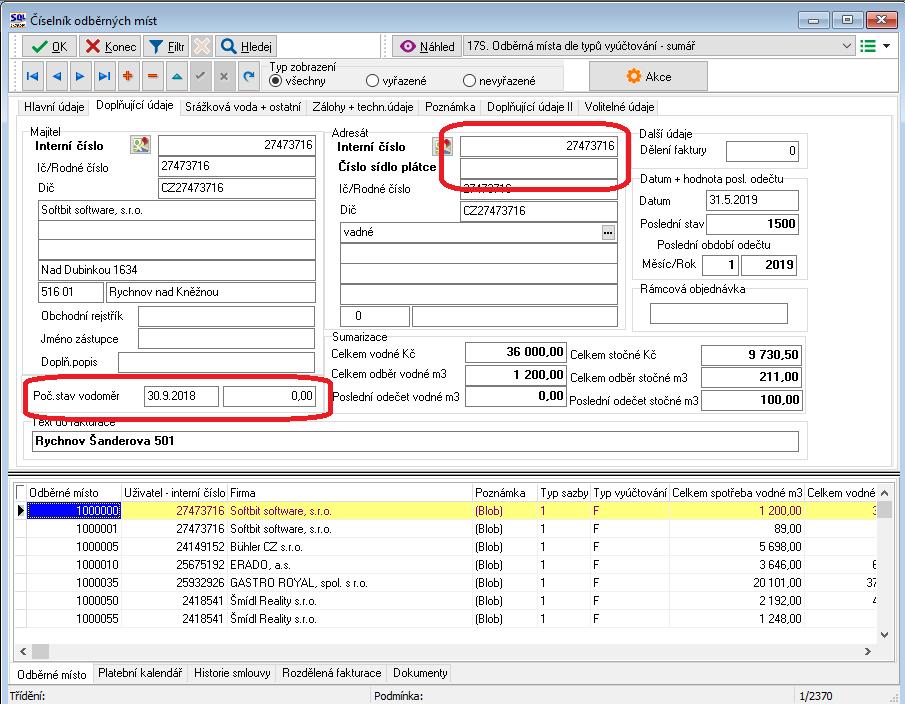Click Datum field showing 31.5.2019
This screenshot has width=905, height=704.
pyautogui.click(x=752, y=200)
